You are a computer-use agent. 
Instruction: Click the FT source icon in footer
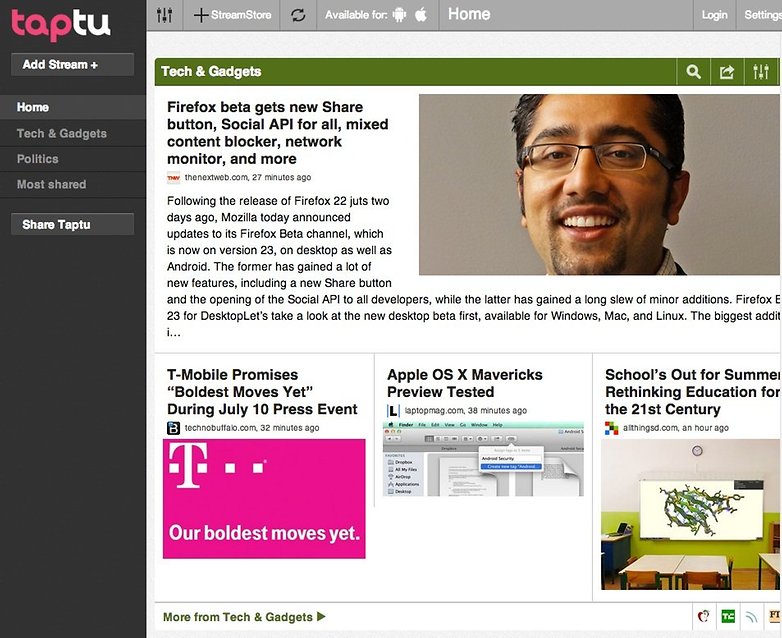775,617
